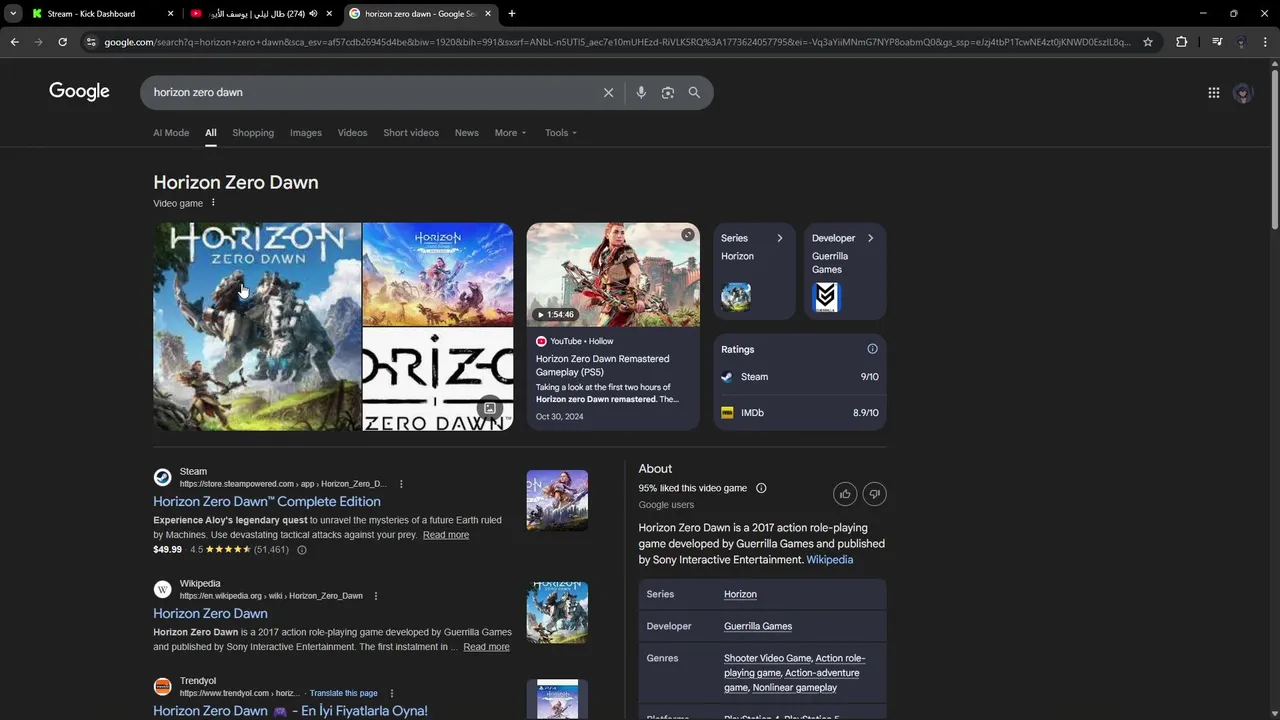Mute the YouTube tab audio icon

click(x=313, y=14)
